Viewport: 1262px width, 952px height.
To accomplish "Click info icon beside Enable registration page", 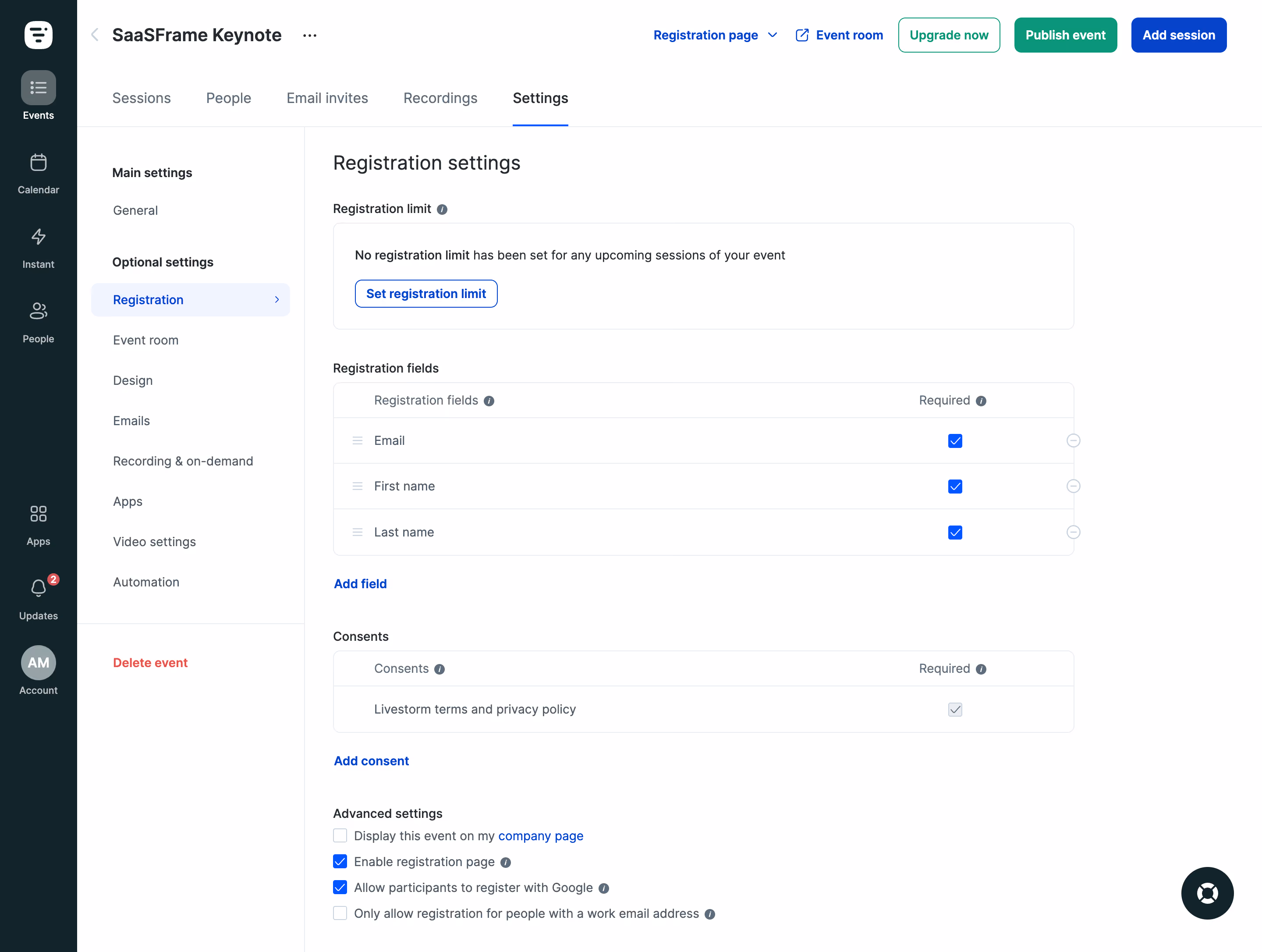I will (506, 863).
